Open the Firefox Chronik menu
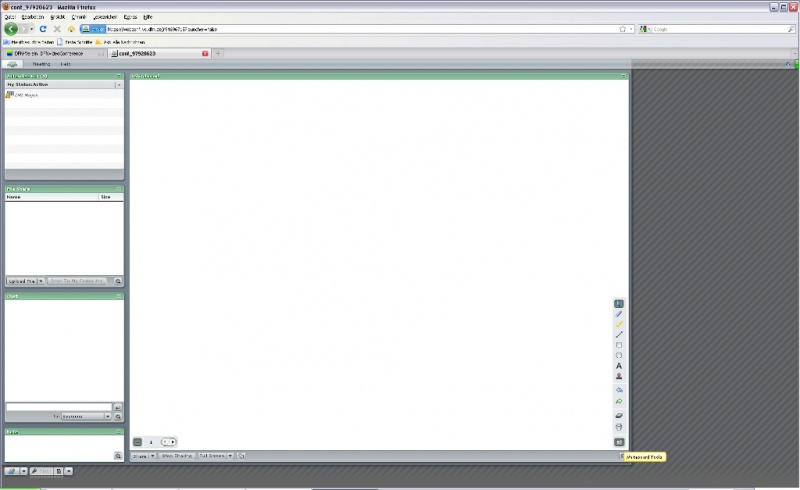This screenshot has height=490, width=800. (79, 17)
